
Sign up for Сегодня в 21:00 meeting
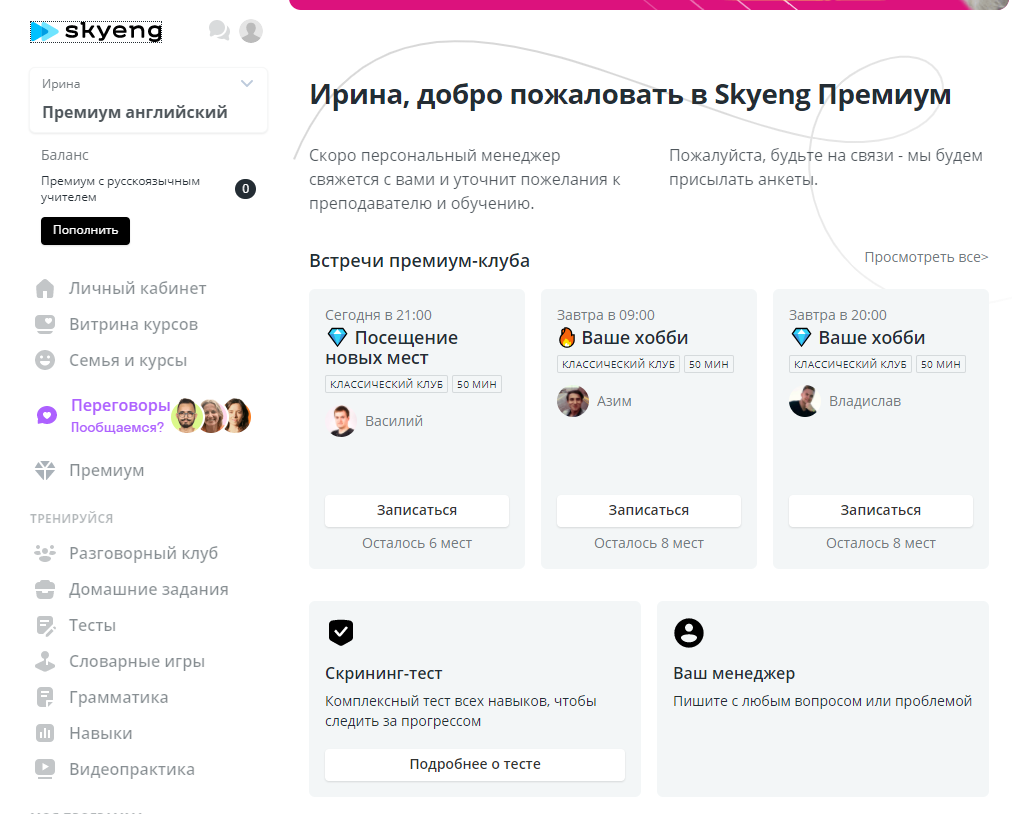(417, 511)
